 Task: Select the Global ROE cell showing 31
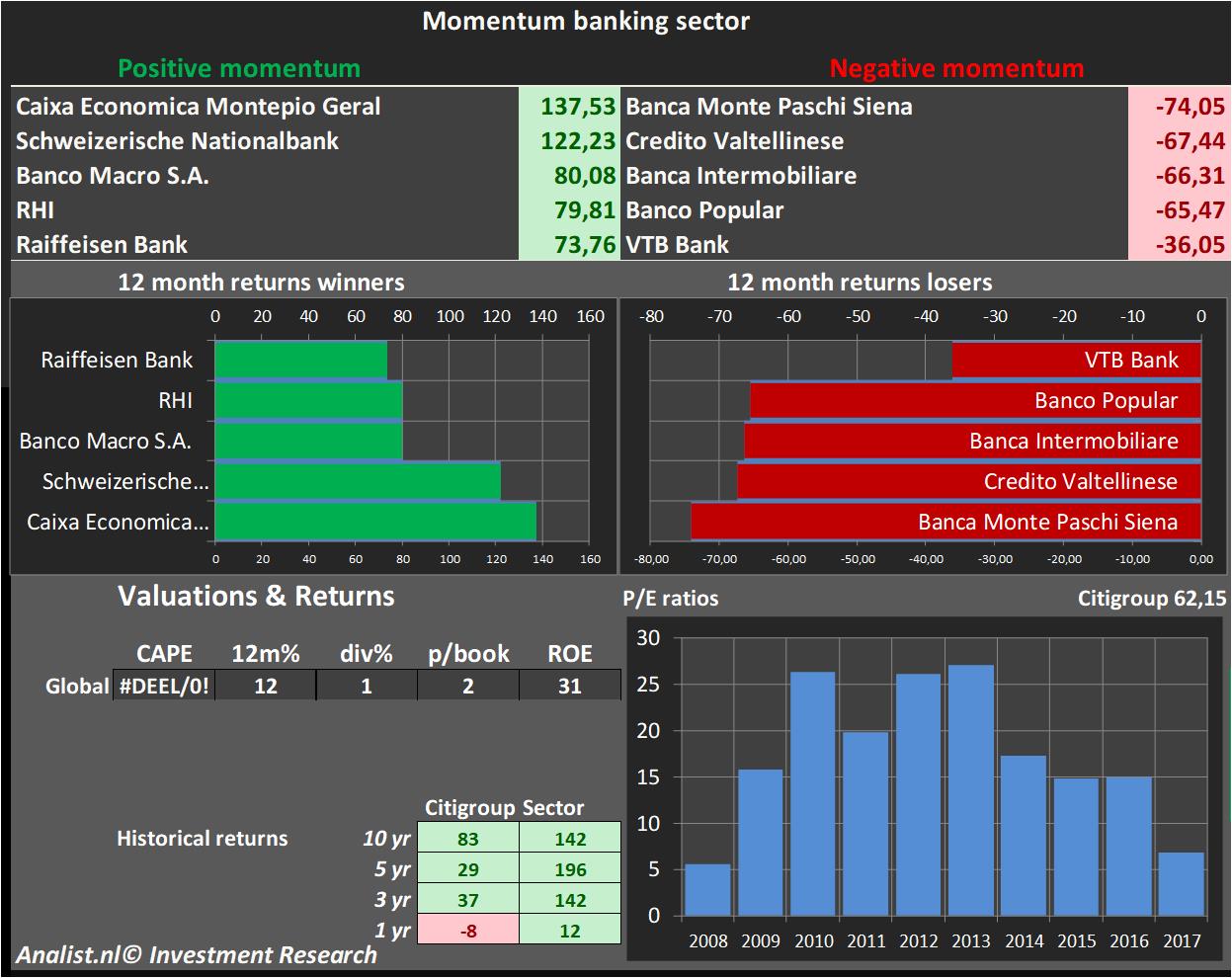coord(570,686)
